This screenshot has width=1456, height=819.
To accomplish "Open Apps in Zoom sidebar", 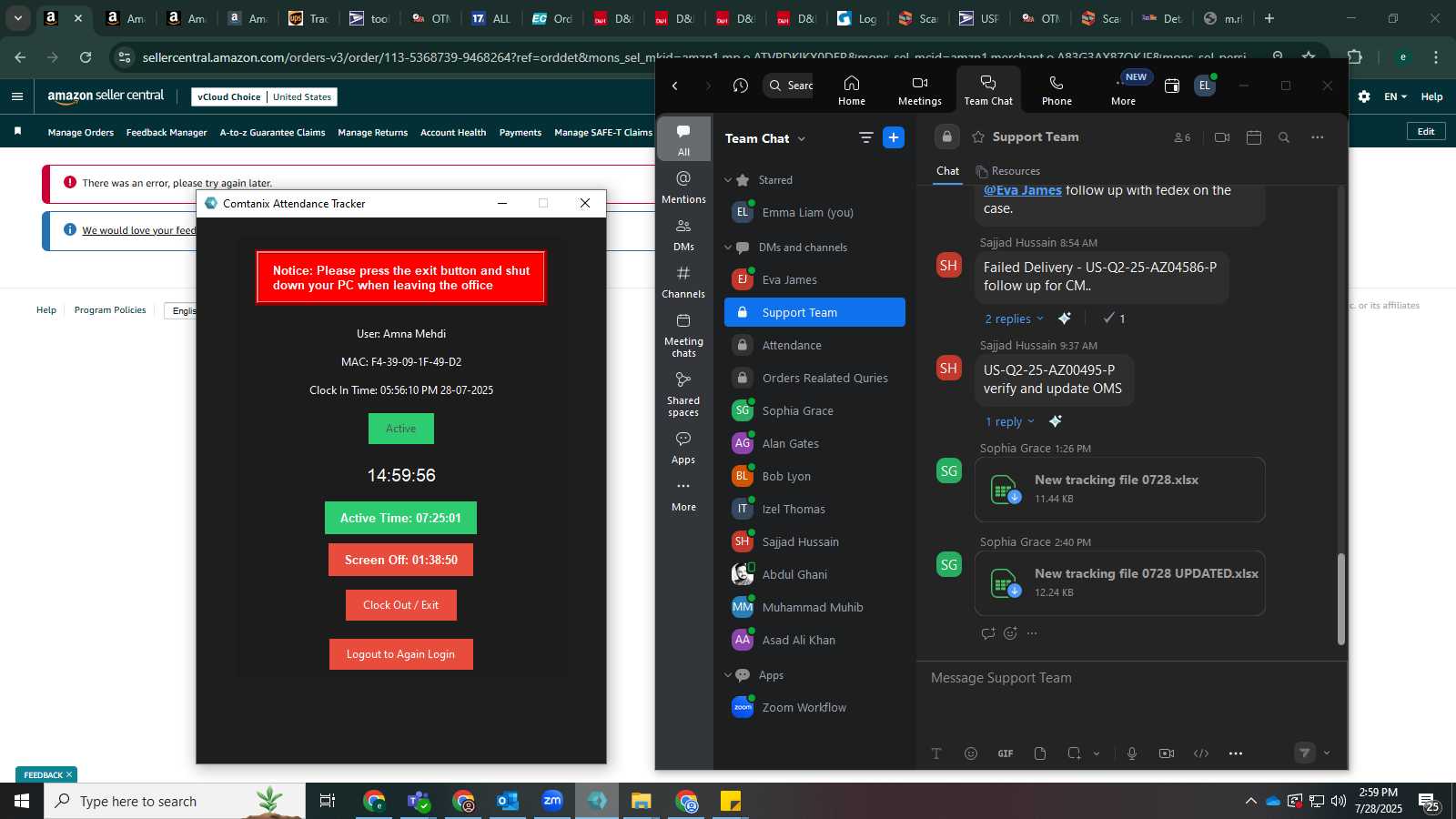I will [683, 447].
